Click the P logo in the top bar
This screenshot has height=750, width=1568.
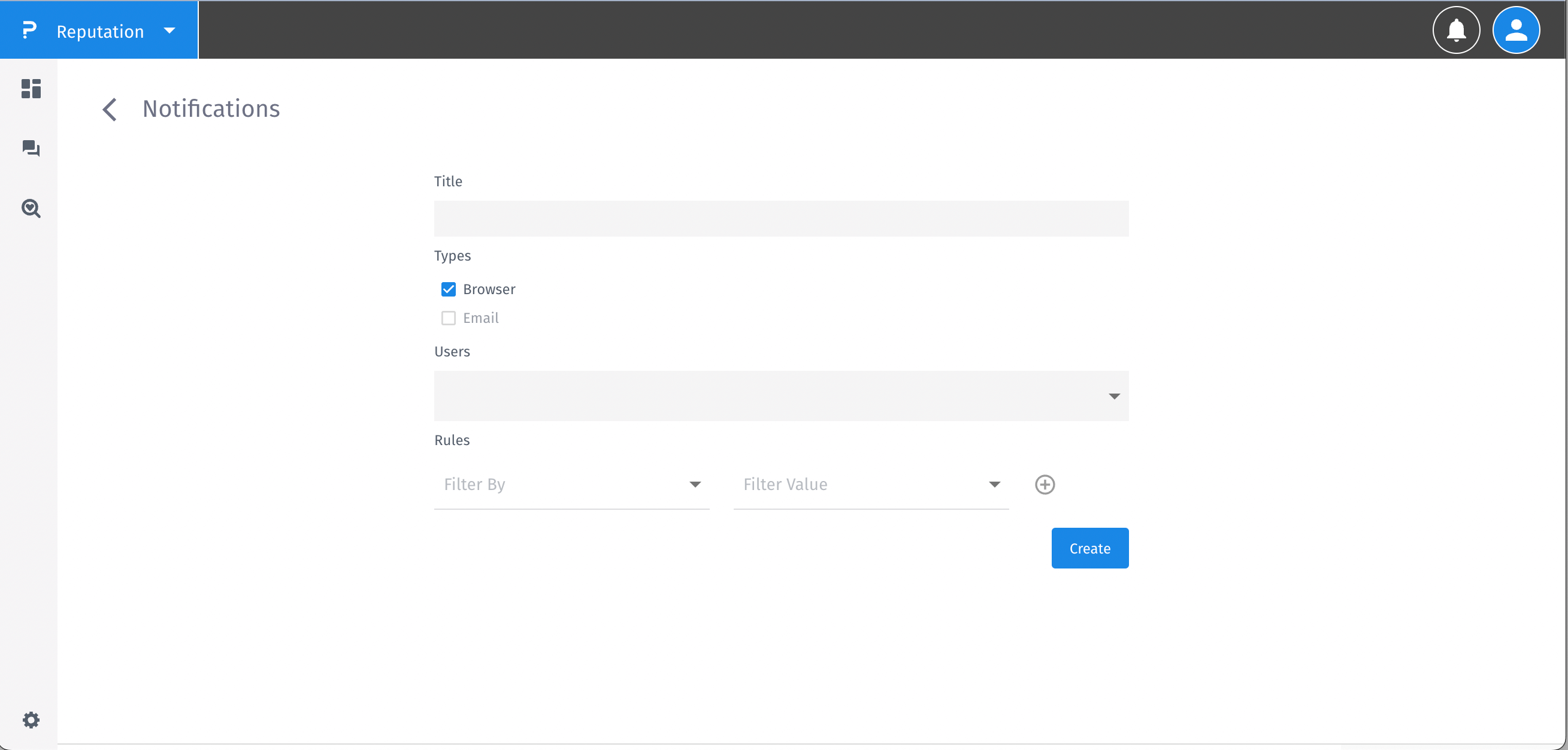click(x=29, y=30)
